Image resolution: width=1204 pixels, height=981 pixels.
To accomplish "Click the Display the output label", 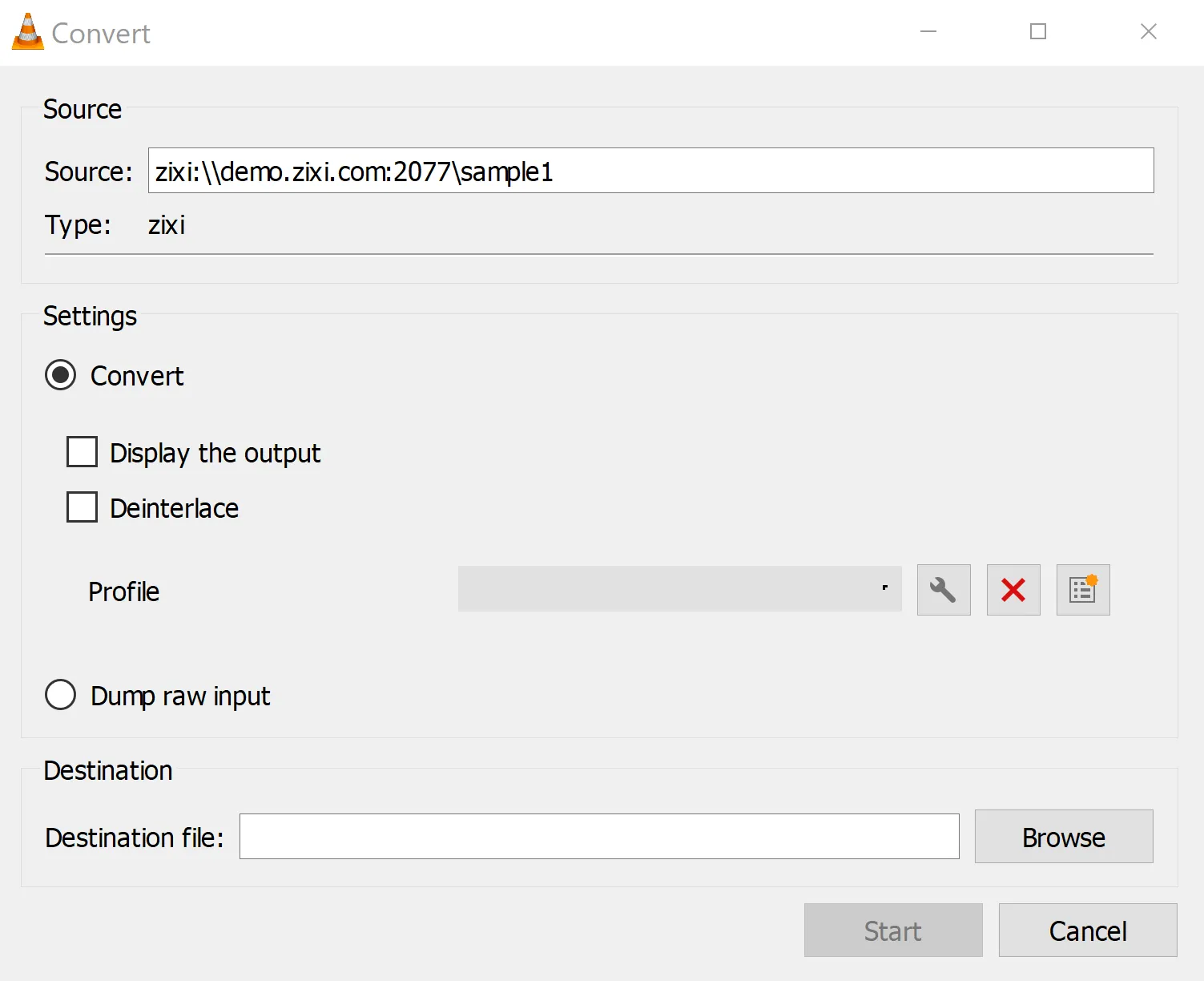I will [215, 453].
